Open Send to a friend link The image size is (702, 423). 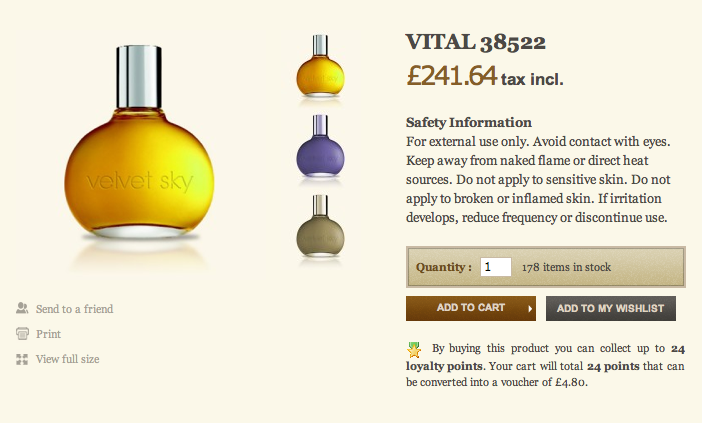[74, 309]
